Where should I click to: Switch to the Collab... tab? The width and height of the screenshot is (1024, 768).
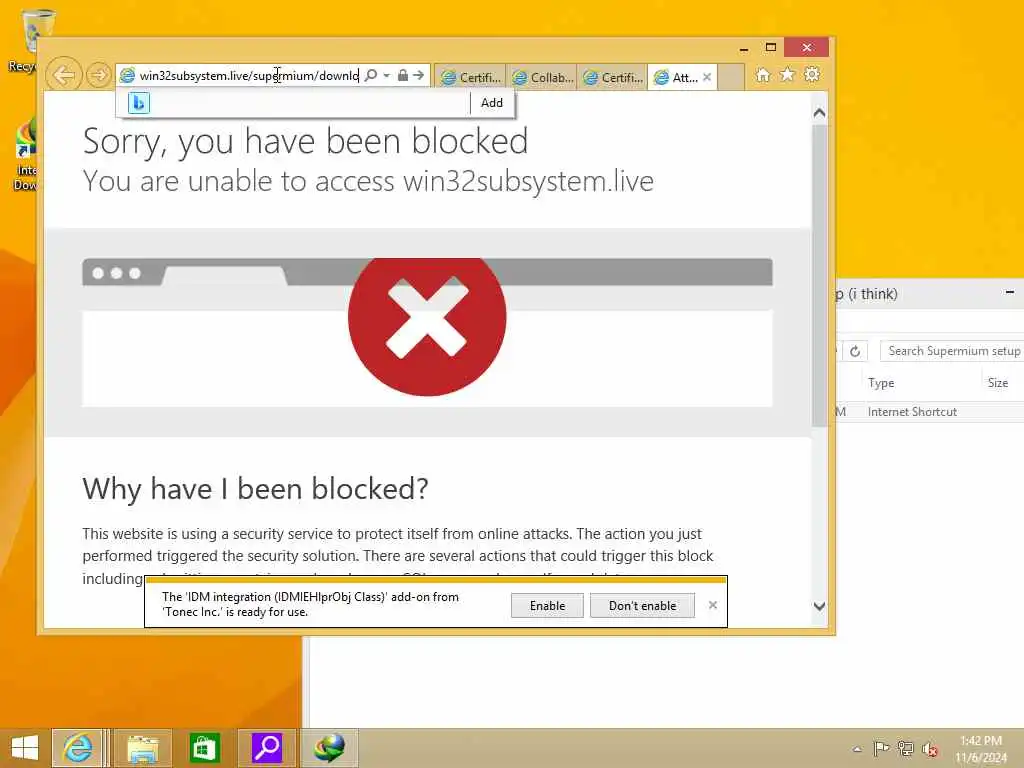tap(542, 78)
